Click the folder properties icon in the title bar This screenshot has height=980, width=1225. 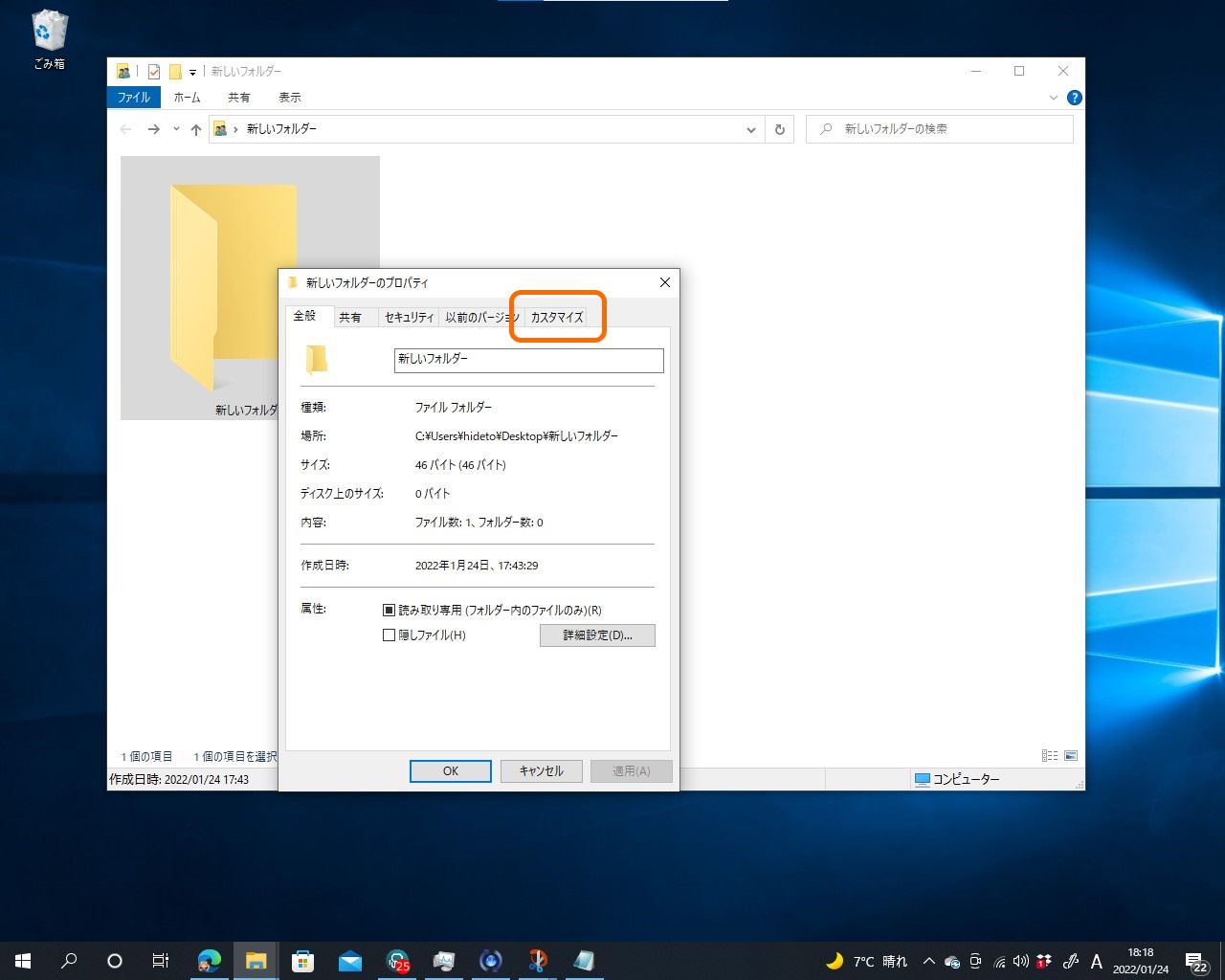(123, 71)
